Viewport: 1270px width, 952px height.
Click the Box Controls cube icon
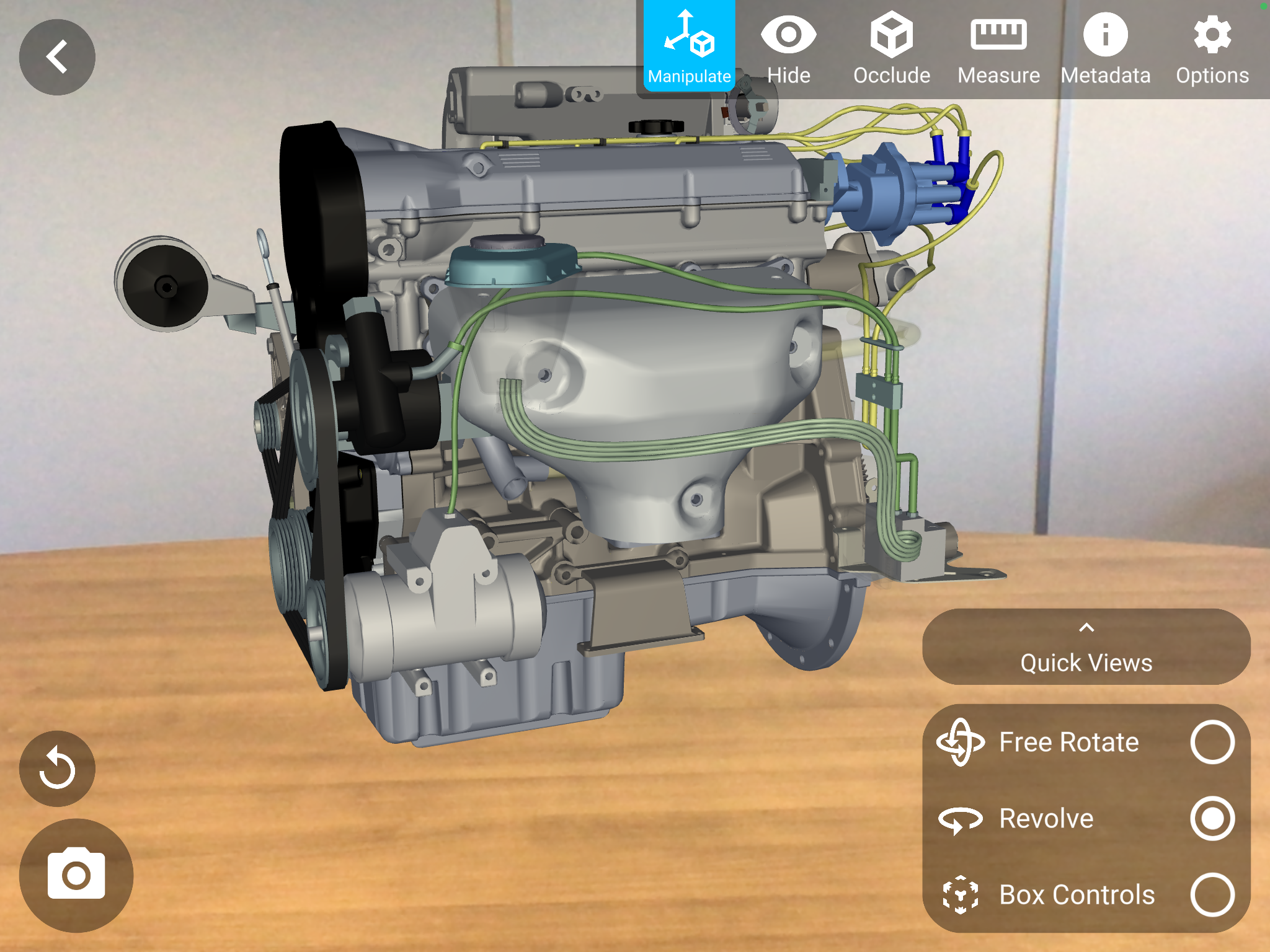[960, 894]
